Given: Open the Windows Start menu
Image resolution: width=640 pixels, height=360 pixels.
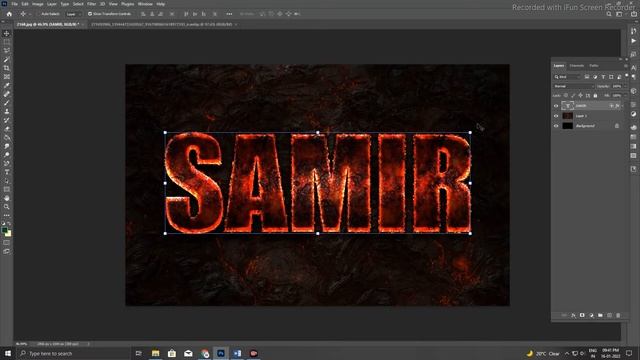Looking at the screenshot, I should pos(7,353).
